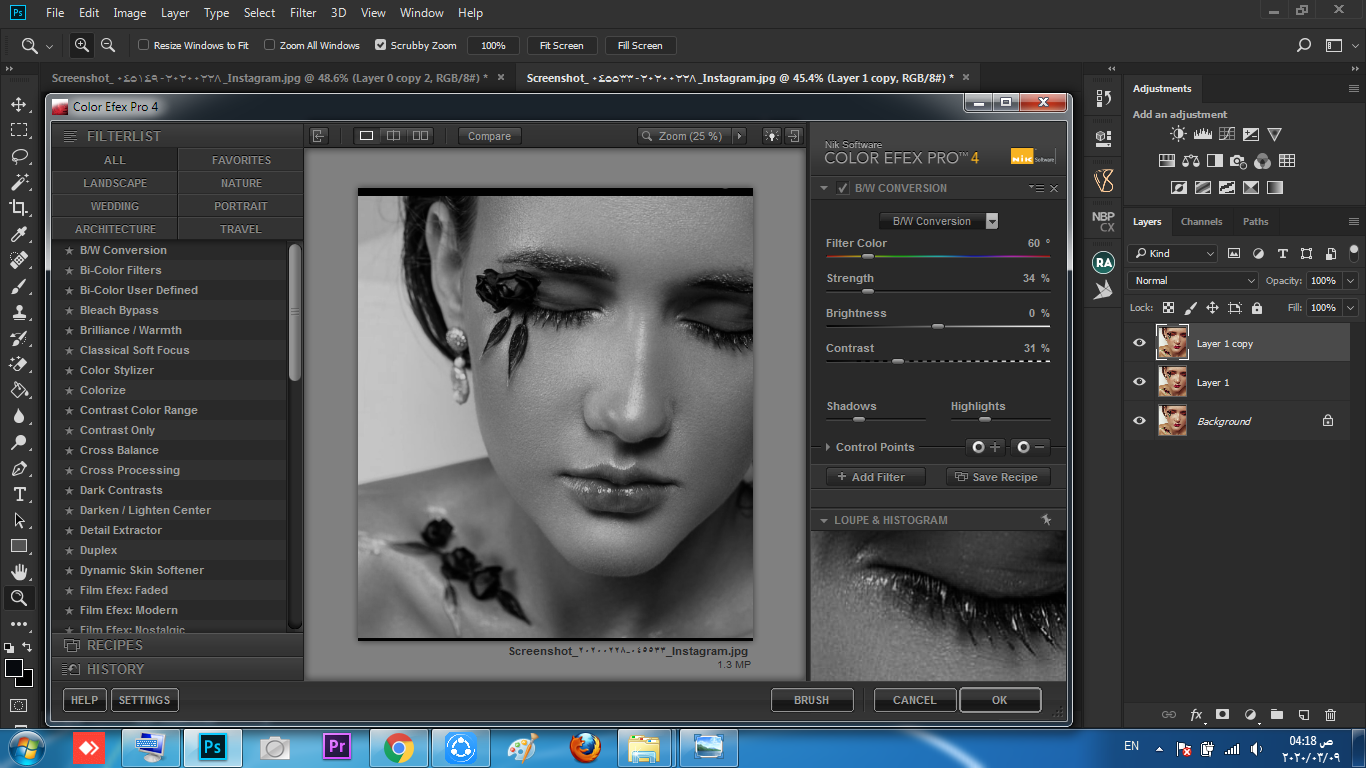The width and height of the screenshot is (1366, 768).
Task: Click the Zoom In magnifier icon
Action: click(x=82, y=45)
